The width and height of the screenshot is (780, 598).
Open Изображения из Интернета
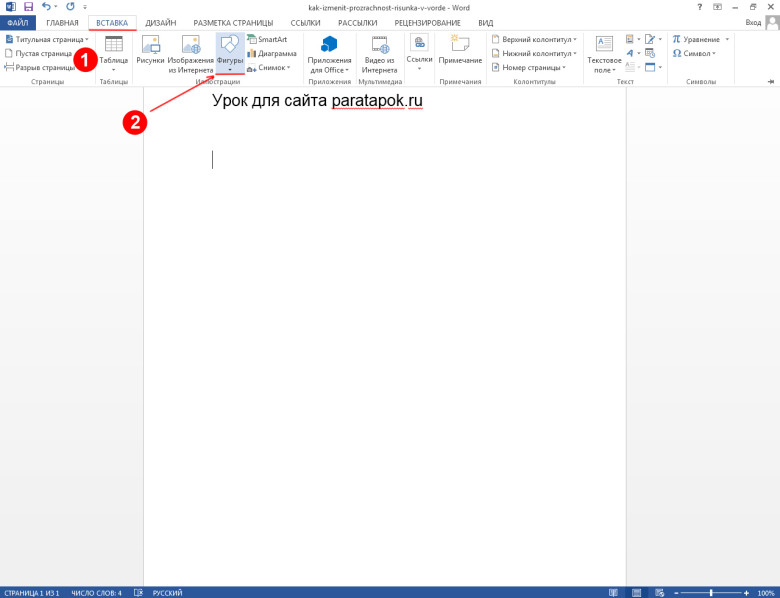(x=190, y=53)
